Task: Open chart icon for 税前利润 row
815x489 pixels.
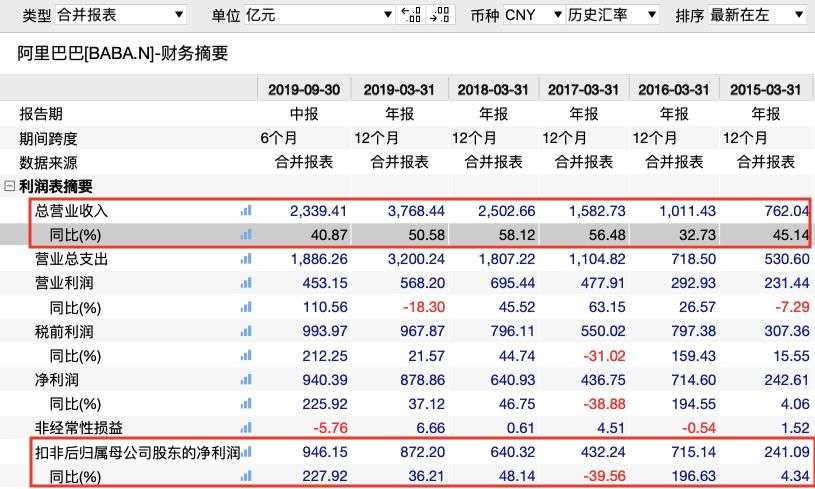Action: click(x=246, y=331)
